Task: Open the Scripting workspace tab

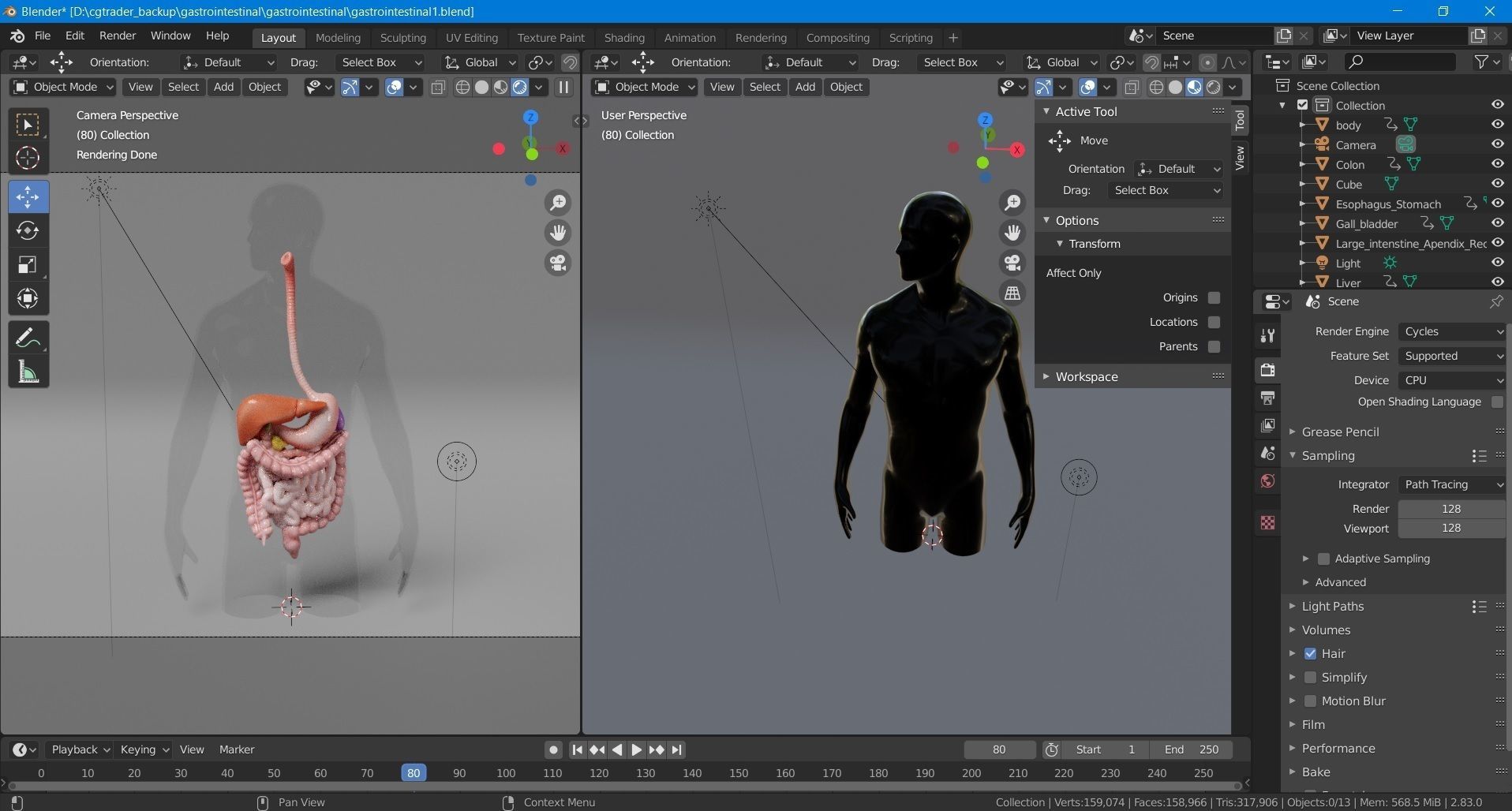Action: point(911,37)
